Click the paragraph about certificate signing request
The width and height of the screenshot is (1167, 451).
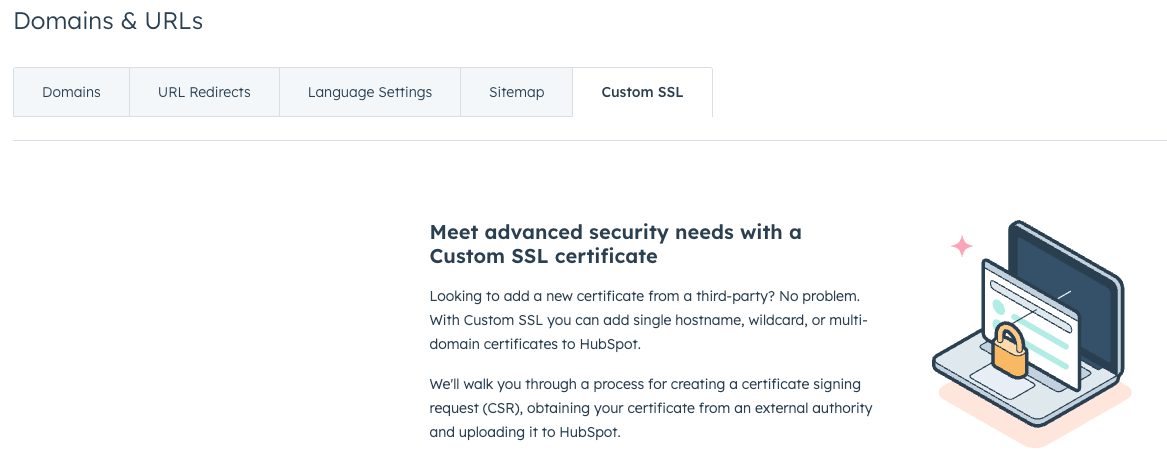click(650, 408)
